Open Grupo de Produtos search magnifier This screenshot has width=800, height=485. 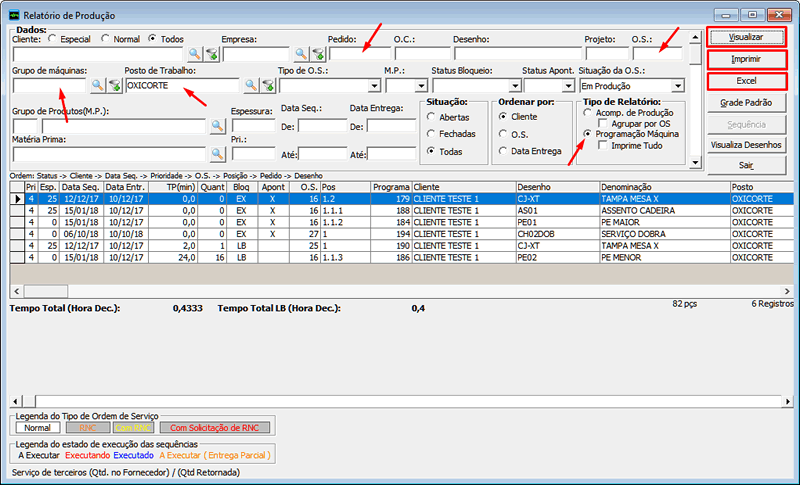218,126
